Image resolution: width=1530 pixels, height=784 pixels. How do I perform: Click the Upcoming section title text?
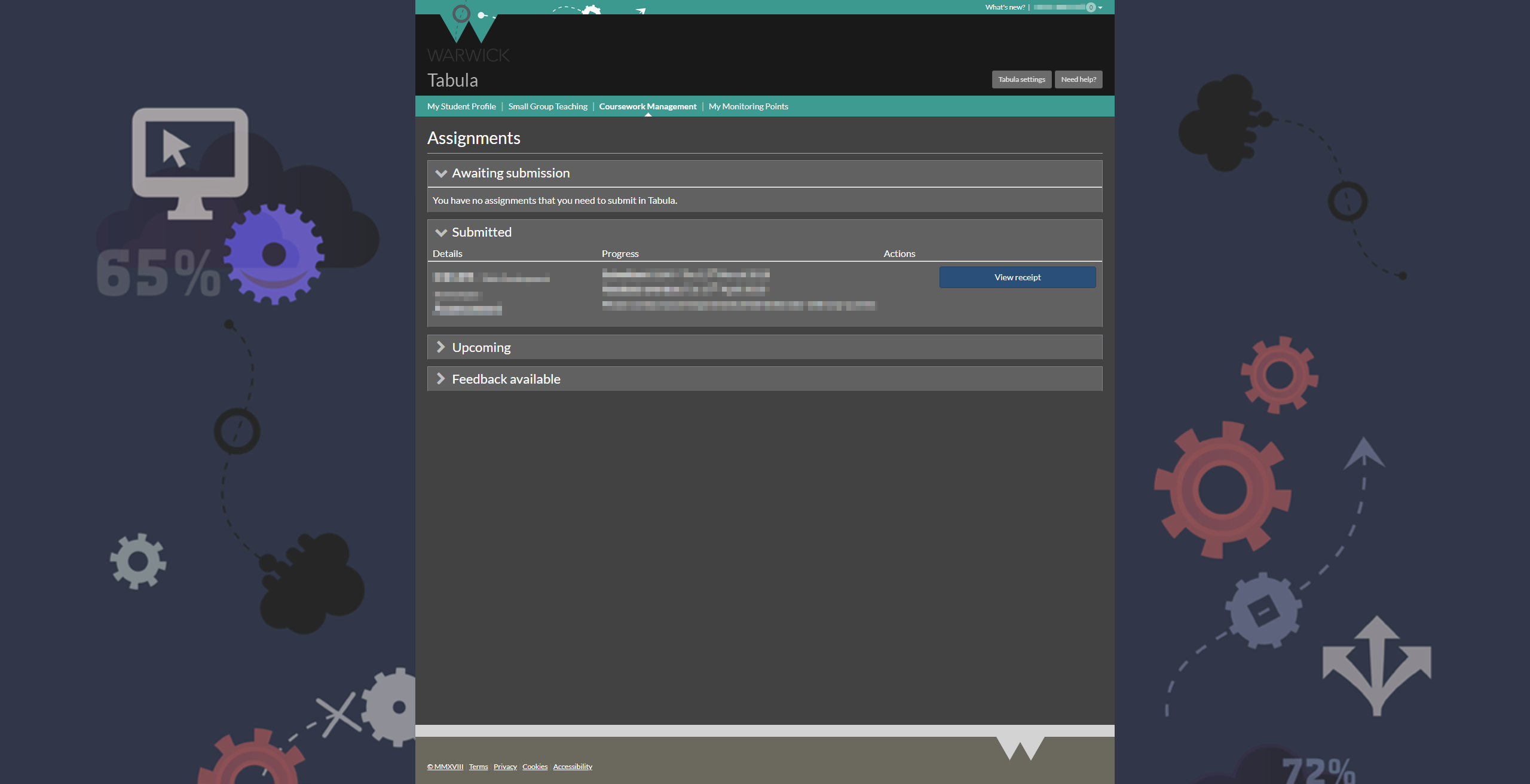click(482, 347)
